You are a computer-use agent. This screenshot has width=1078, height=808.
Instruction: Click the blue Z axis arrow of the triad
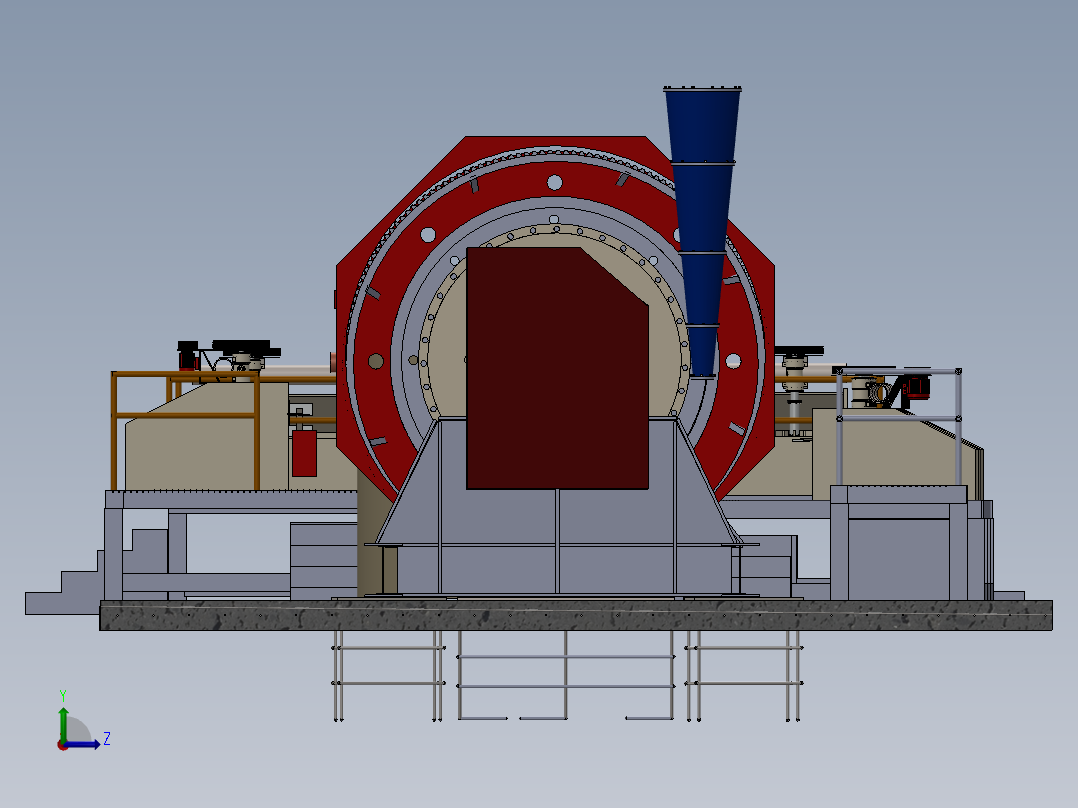(x=82, y=744)
